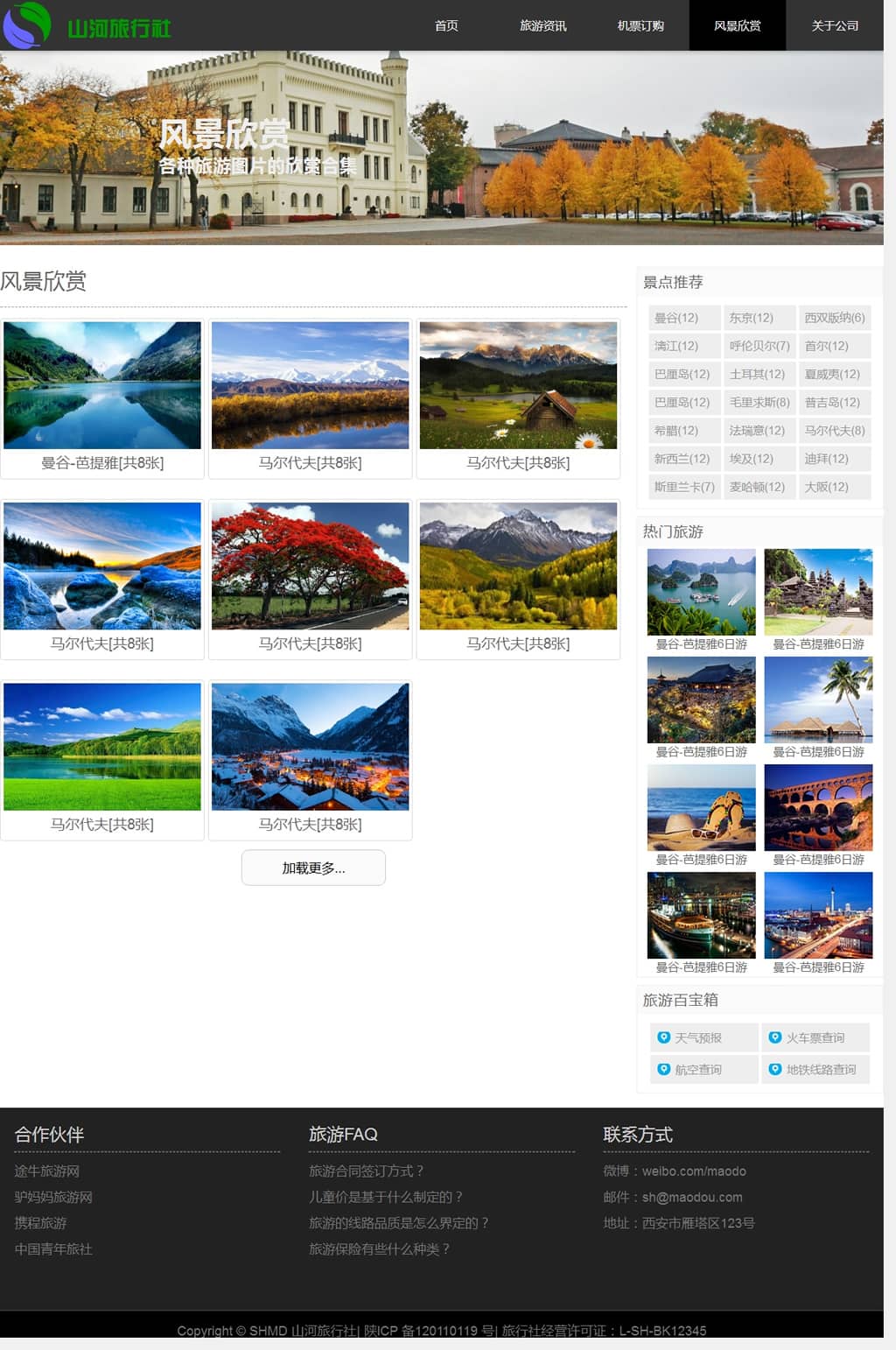The image size is (896, 1350).
Task: Open the beach hat and sandals tour image
Action: [x=701, y=807]
